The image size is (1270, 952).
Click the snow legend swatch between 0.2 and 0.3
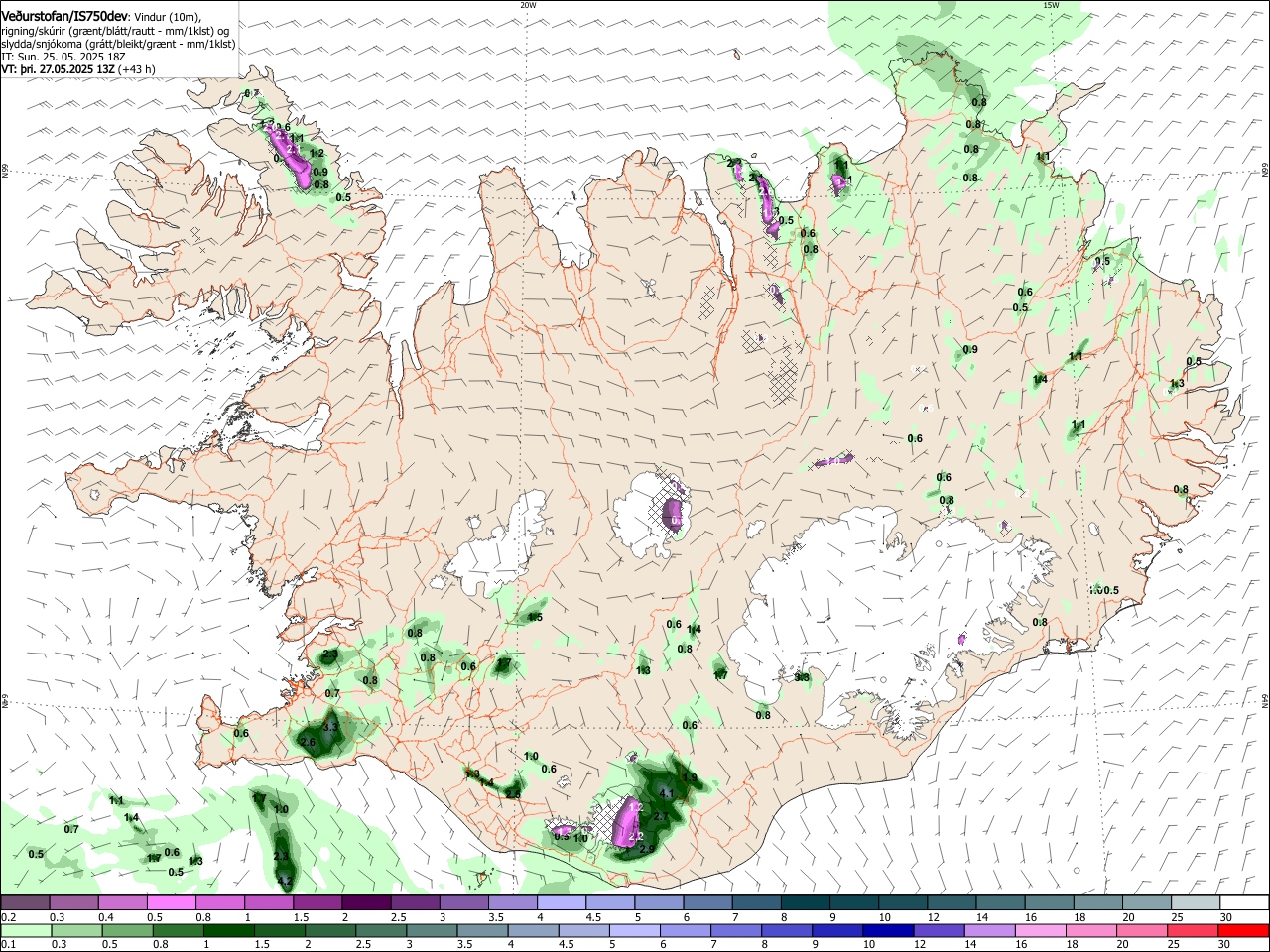[x=27, y=902]
